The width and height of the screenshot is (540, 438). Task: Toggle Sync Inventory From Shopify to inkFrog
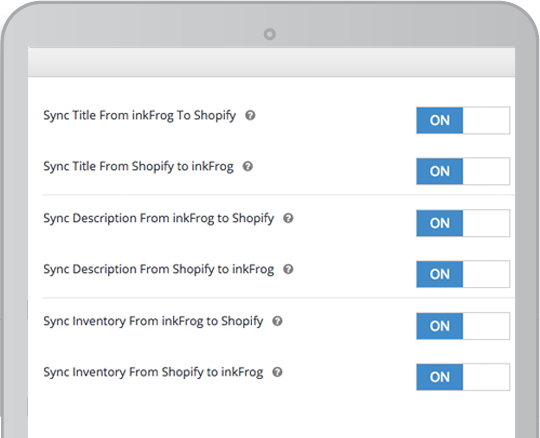(463, 377)
